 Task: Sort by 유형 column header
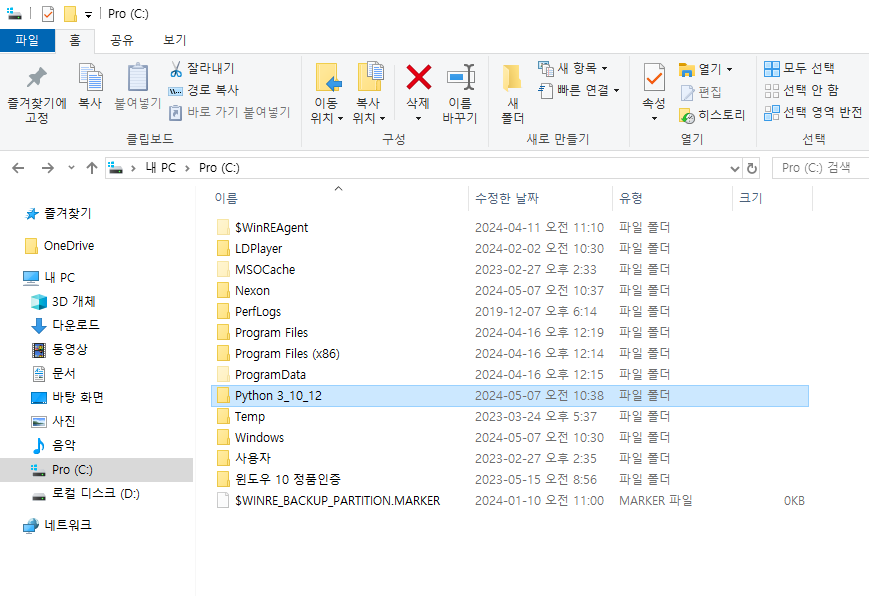coord(631,198)
